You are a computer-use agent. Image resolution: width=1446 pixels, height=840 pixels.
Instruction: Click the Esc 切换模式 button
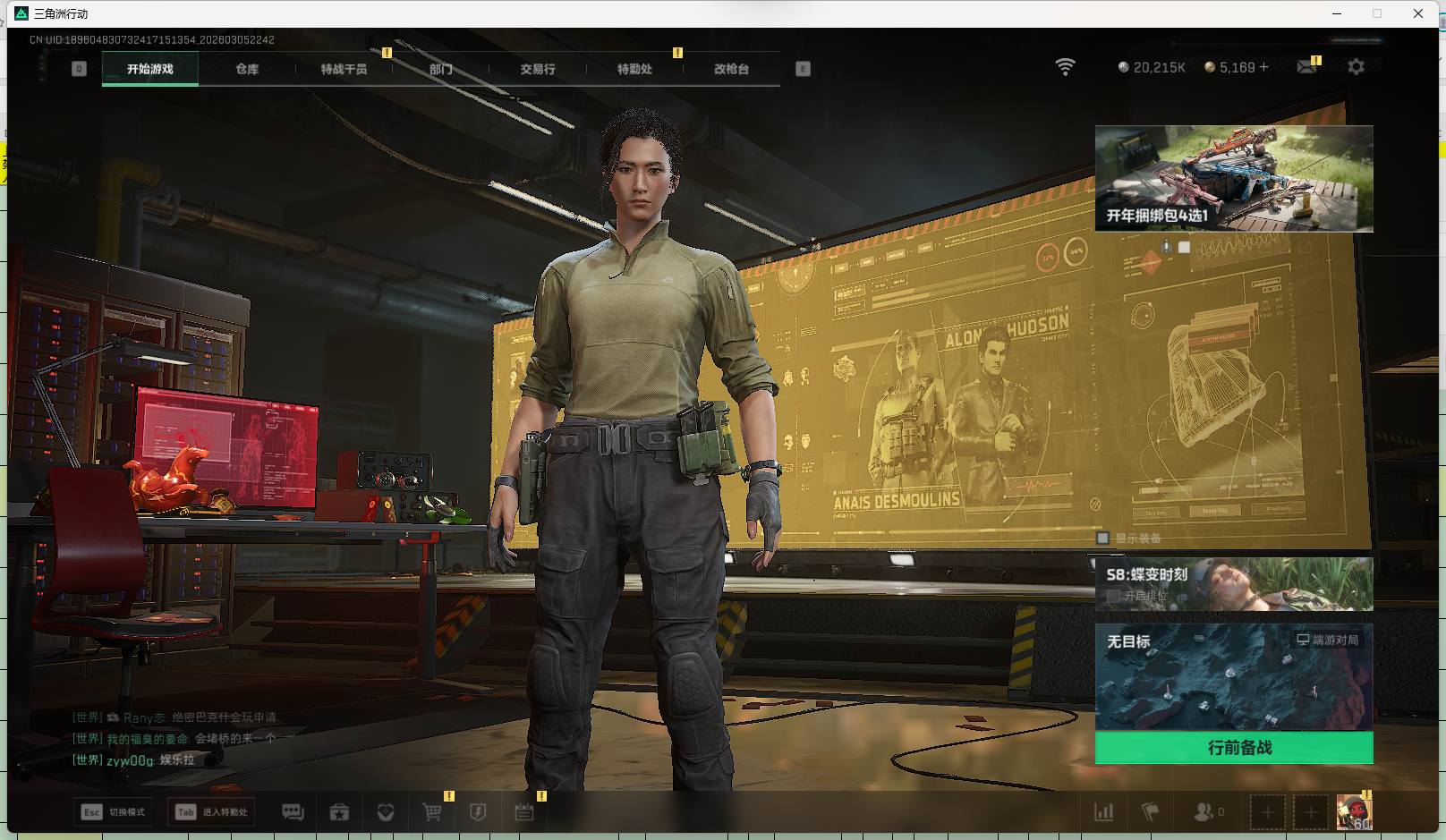pos(115,812)
